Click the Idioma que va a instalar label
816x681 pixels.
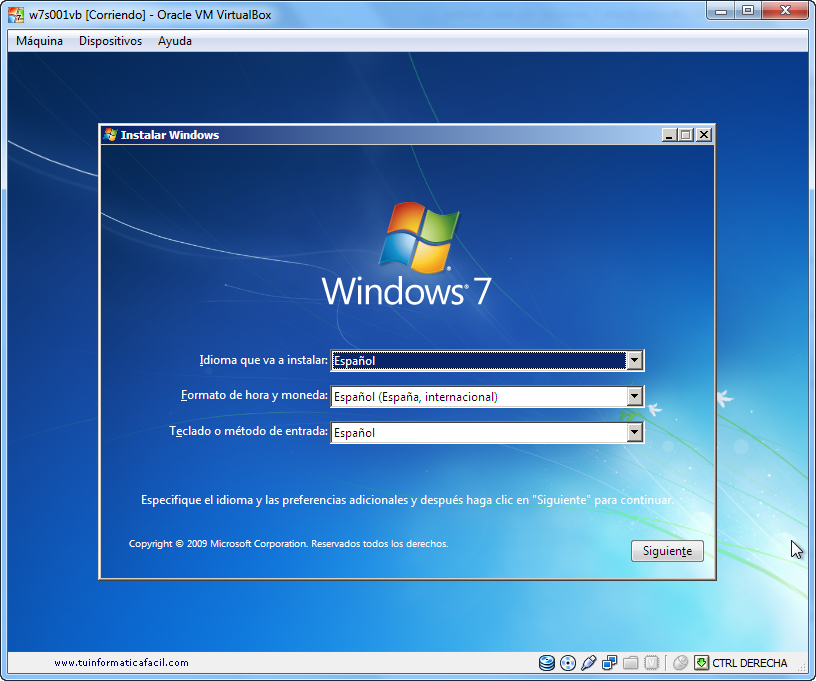point(263,360)
